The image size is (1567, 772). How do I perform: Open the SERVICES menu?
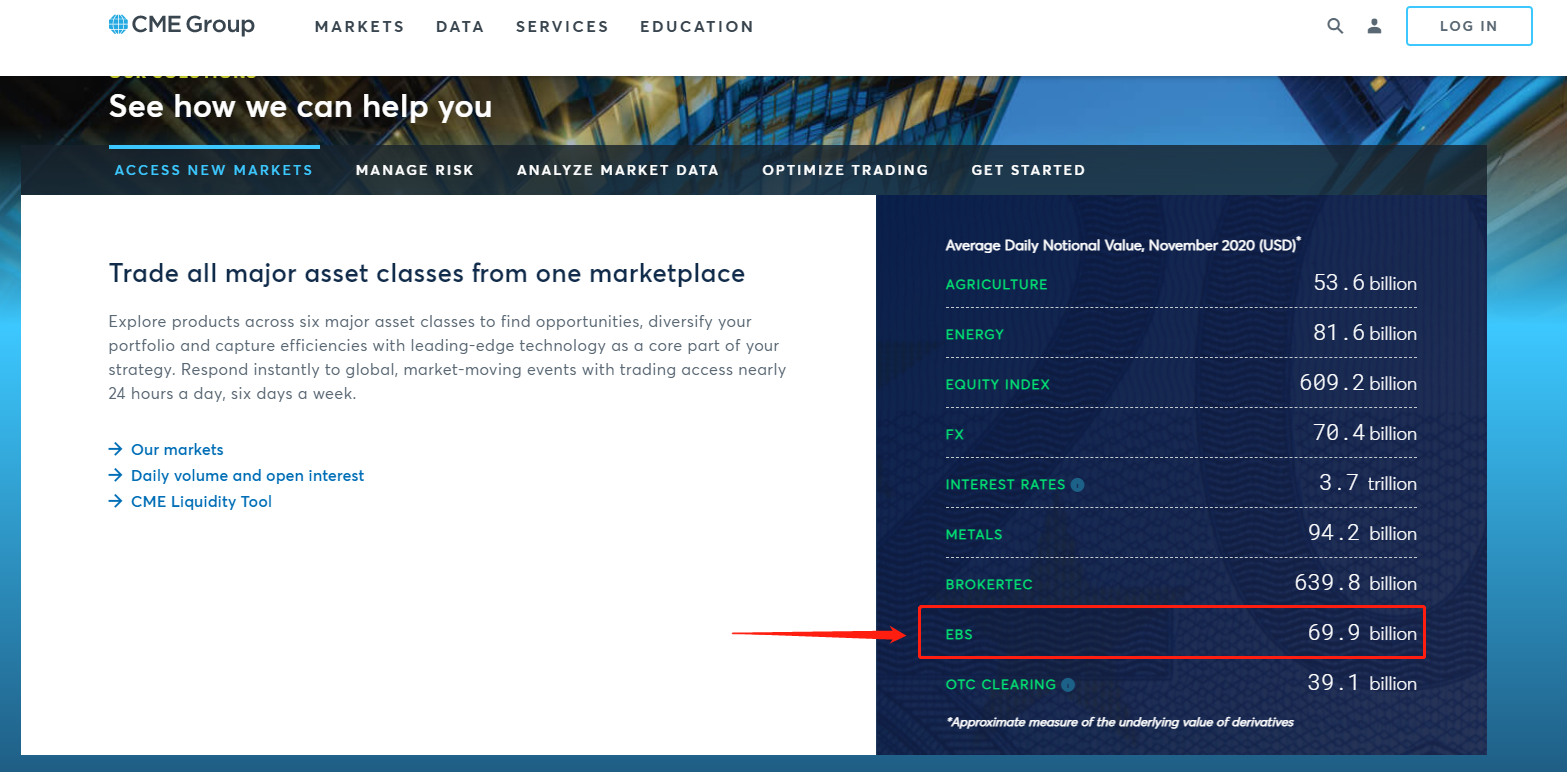coord(562,27)
